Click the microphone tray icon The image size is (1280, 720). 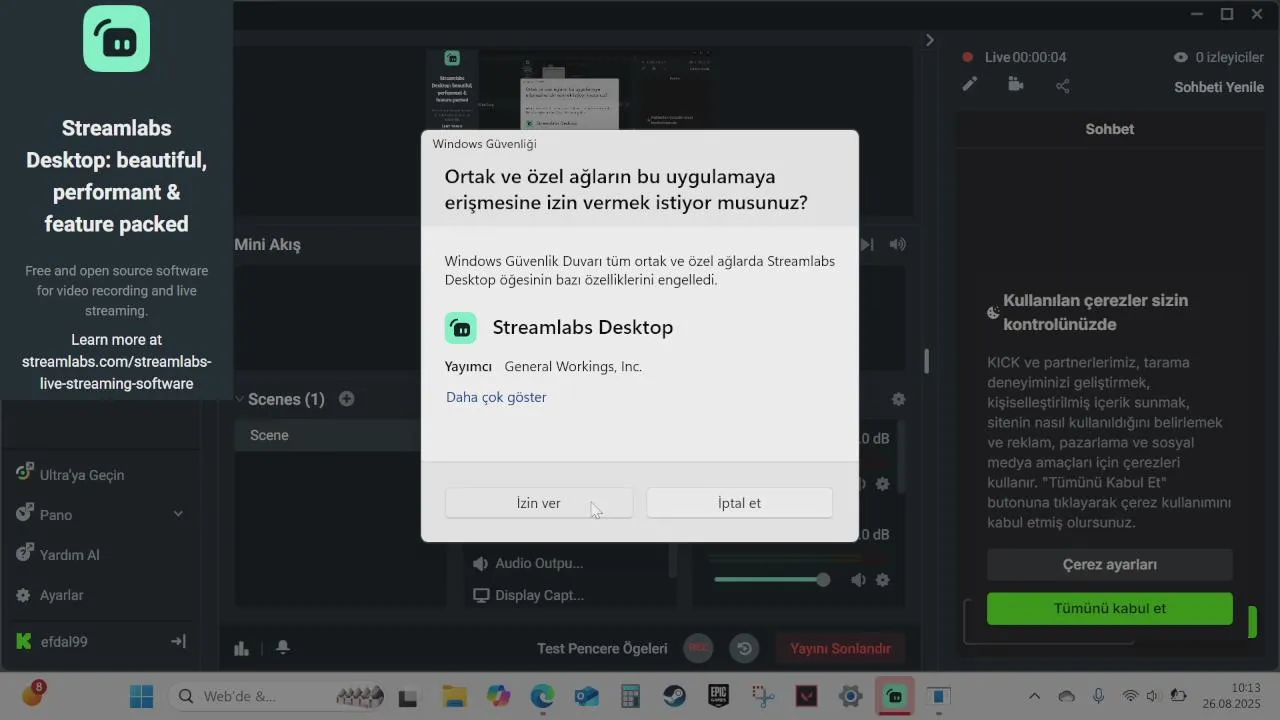click(1098, 696)
